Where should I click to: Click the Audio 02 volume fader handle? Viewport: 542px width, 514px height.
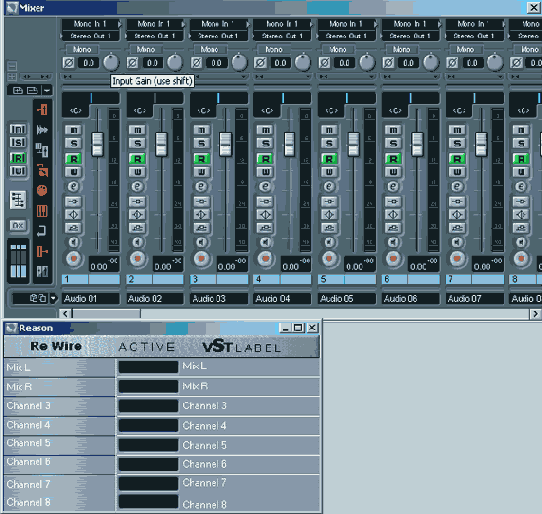point(161,144)
